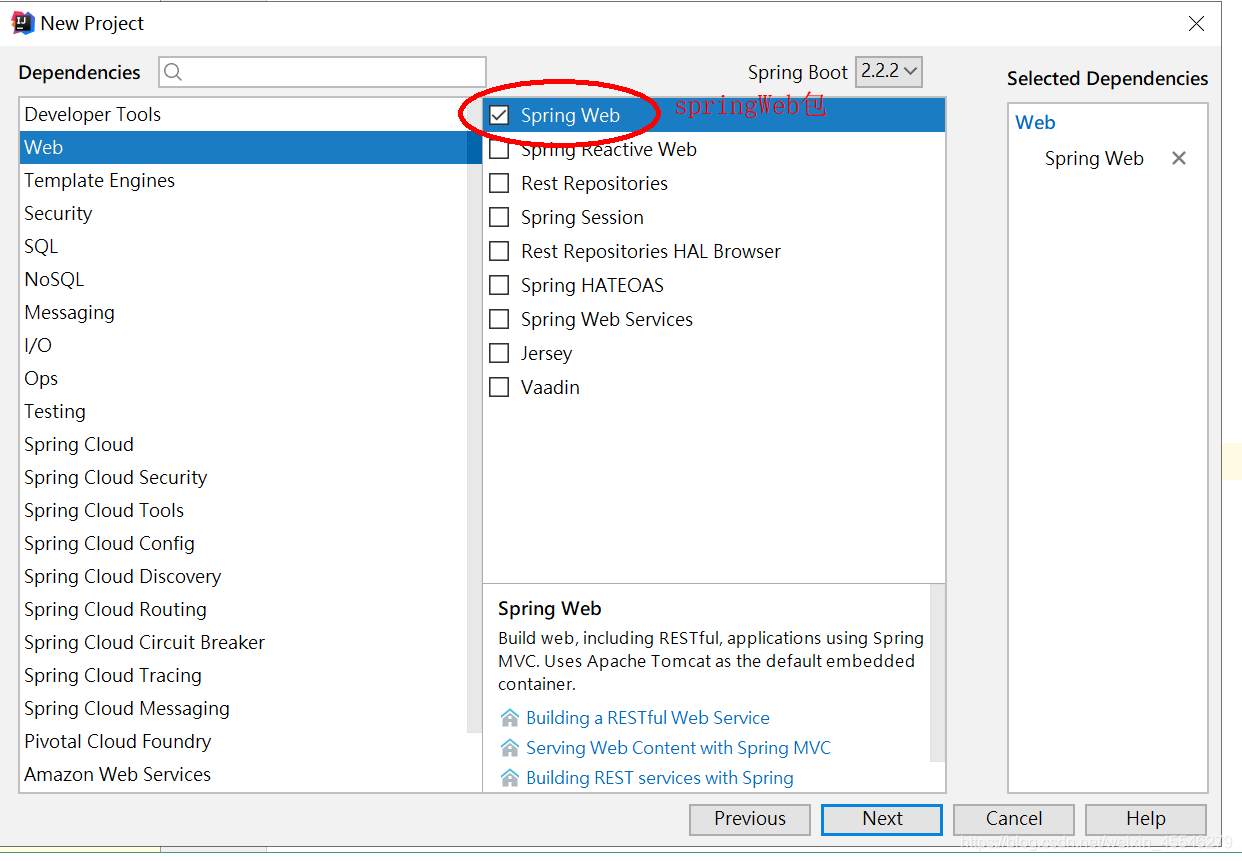
Task: Close the New Project dialog
Action: [x=1196, y=24]
